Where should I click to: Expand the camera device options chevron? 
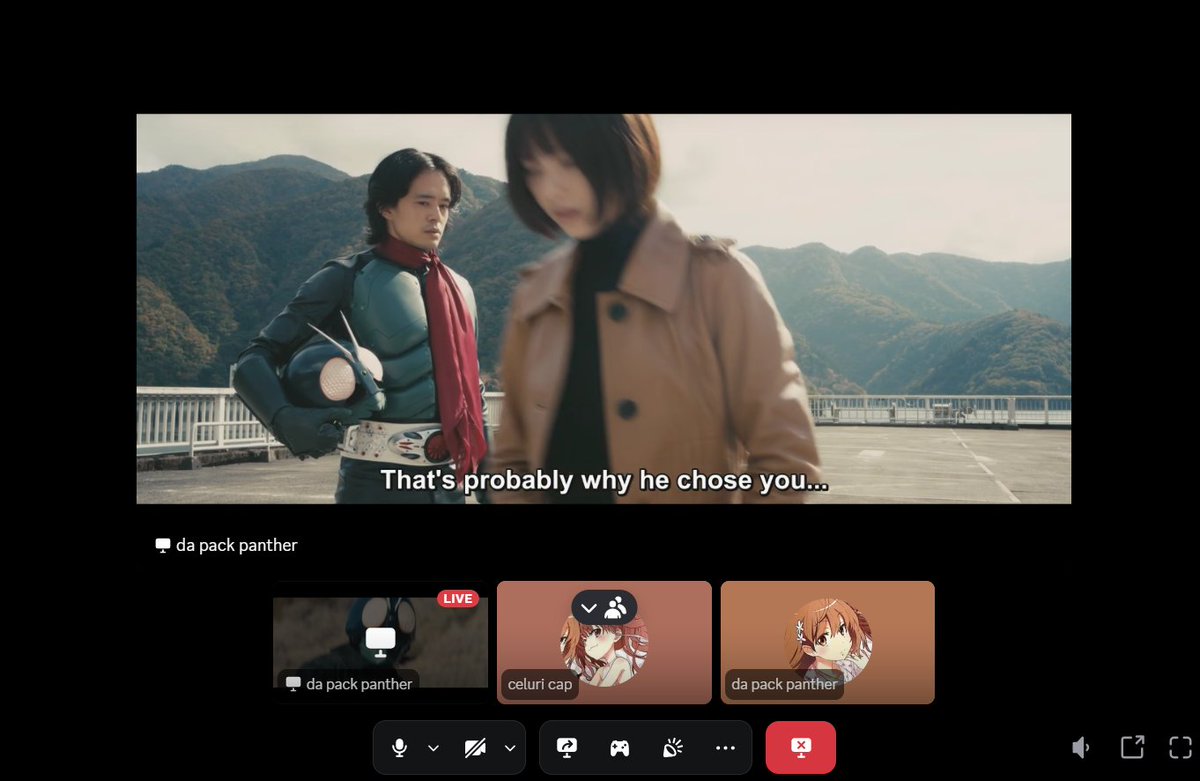point(509,747)
